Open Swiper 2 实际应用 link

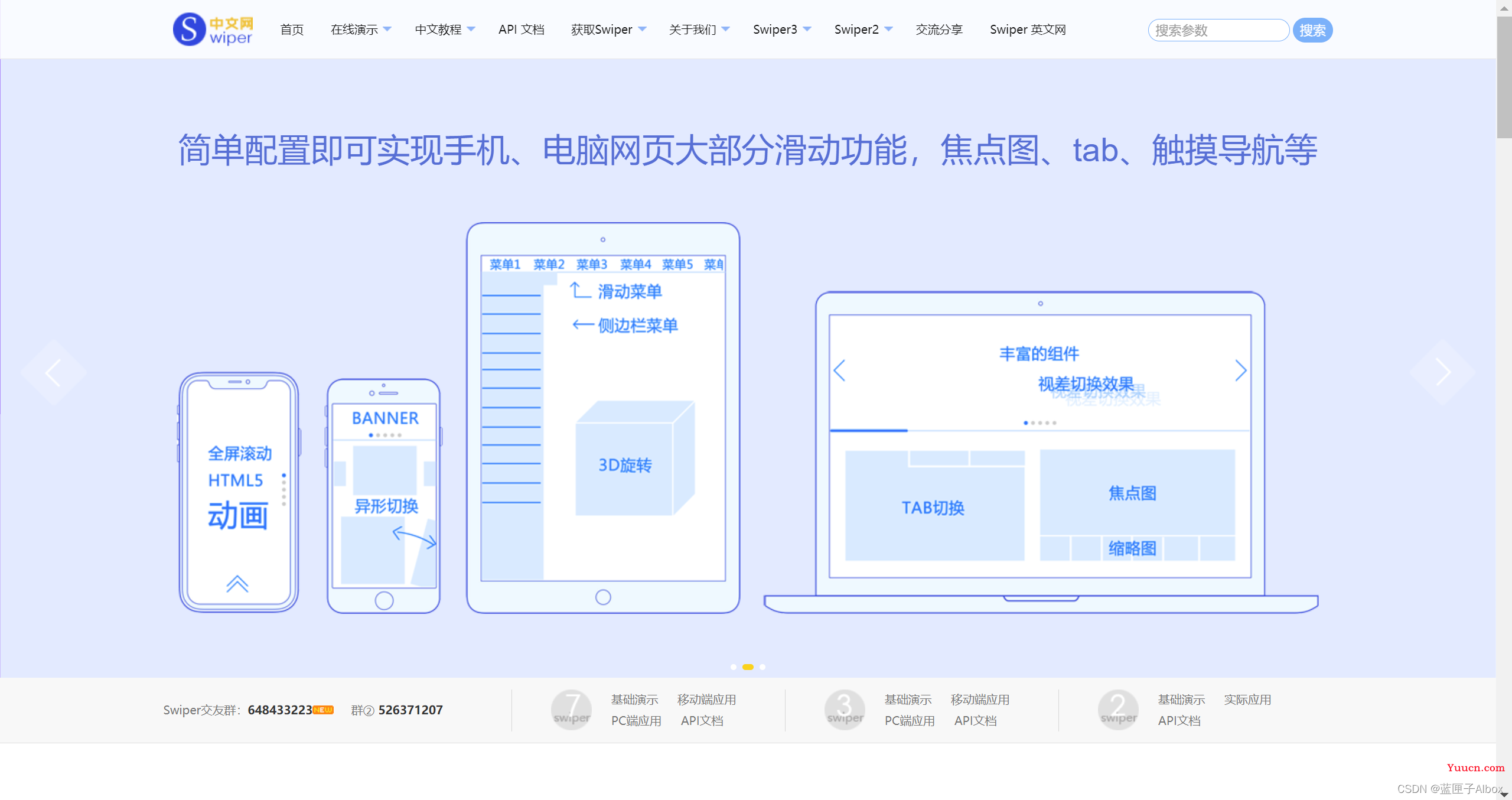point(1247,700)
